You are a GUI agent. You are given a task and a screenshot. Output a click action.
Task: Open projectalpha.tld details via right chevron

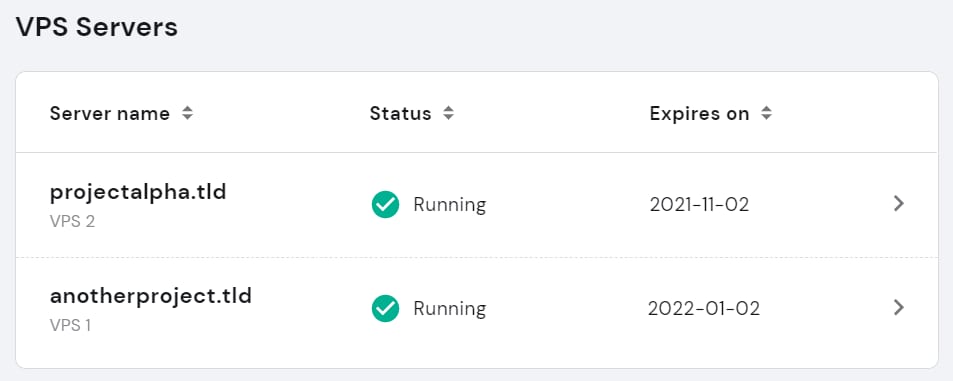coord(899,204)
